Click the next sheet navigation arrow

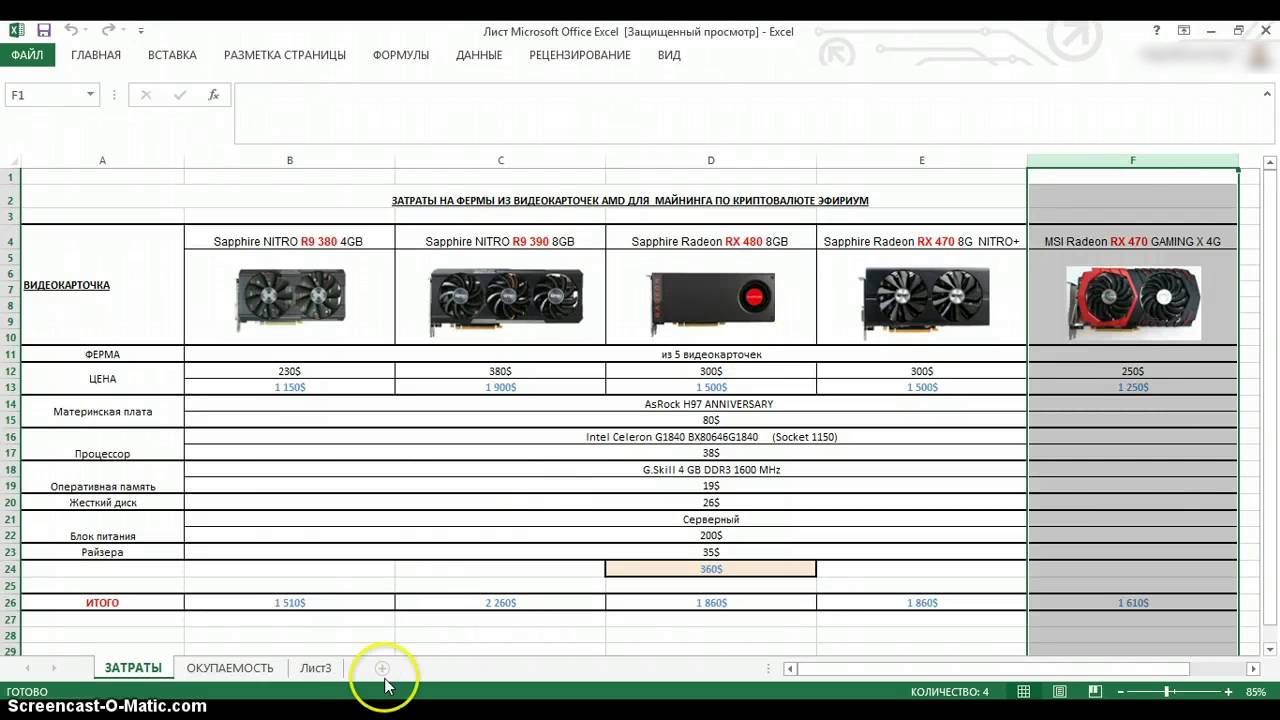(x=53, y=668)
